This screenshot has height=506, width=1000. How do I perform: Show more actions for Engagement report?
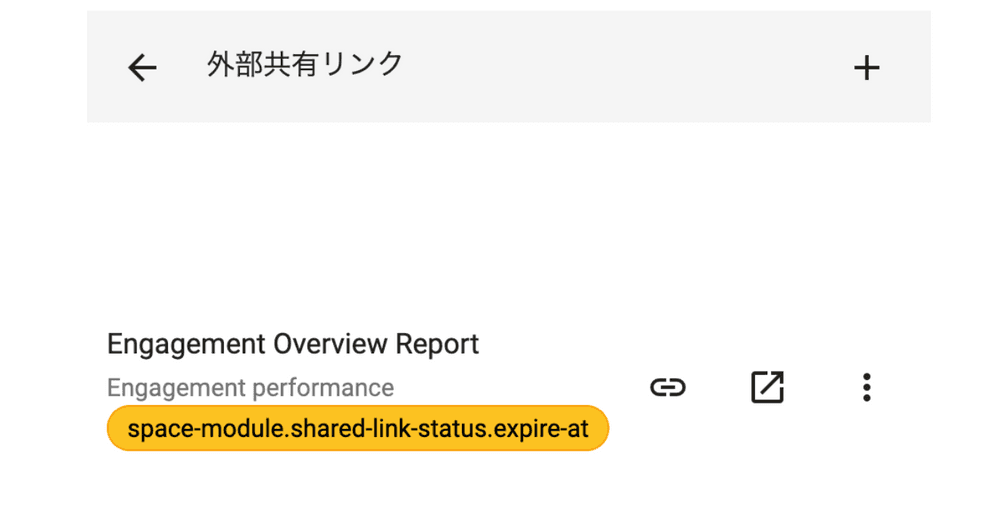point(866,387)
